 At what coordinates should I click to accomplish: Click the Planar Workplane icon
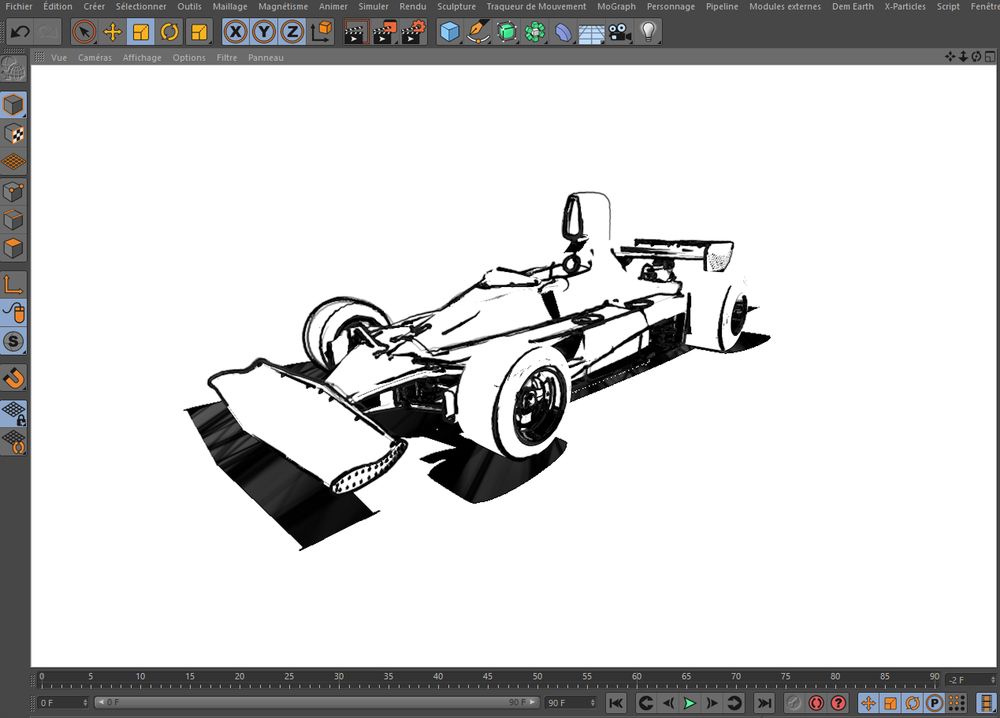(13, 442)
